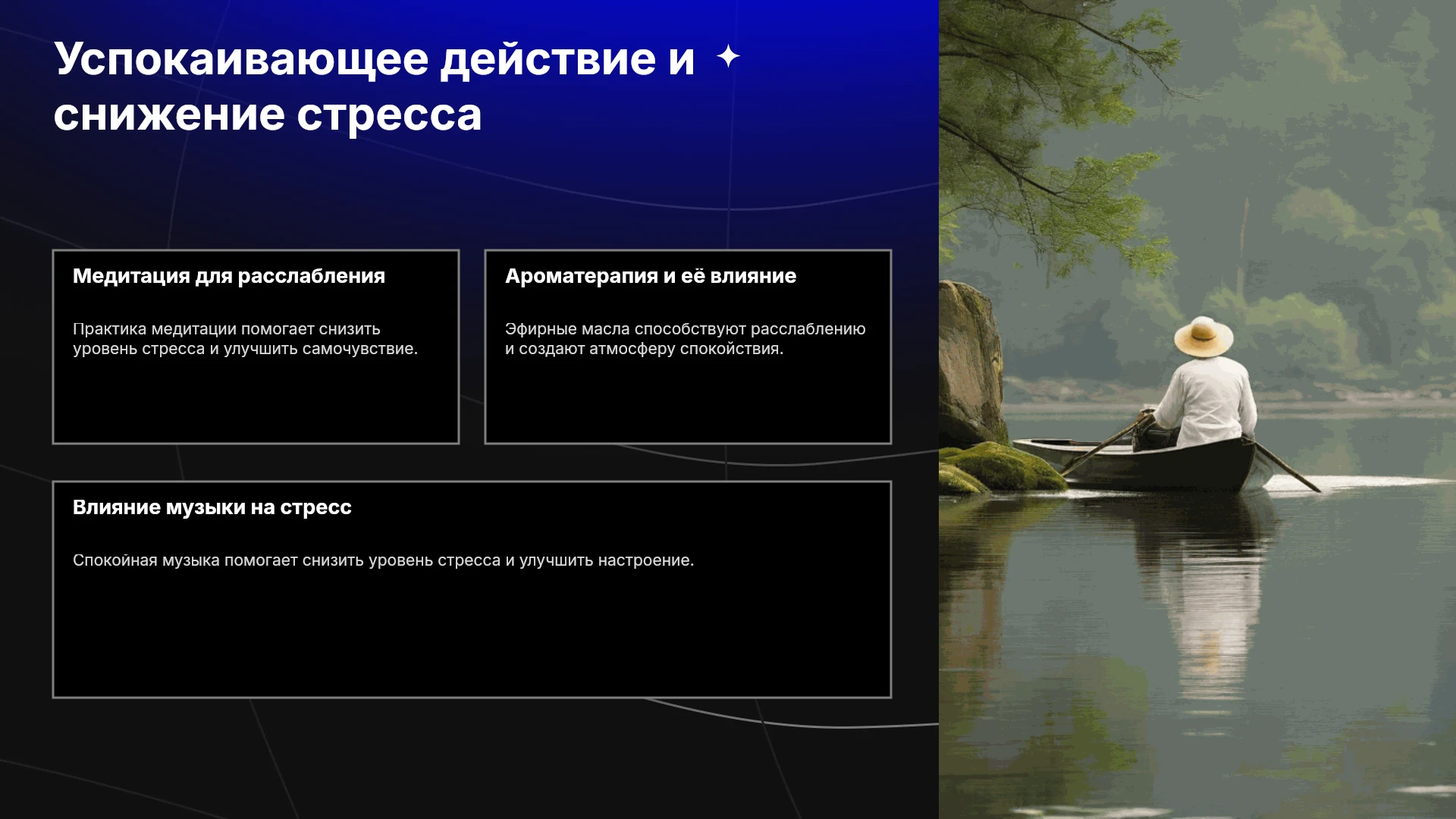Select the slide title 'Успокаивающее действие и'
This screenshot has width=1456, height=819.
point(374,59)
